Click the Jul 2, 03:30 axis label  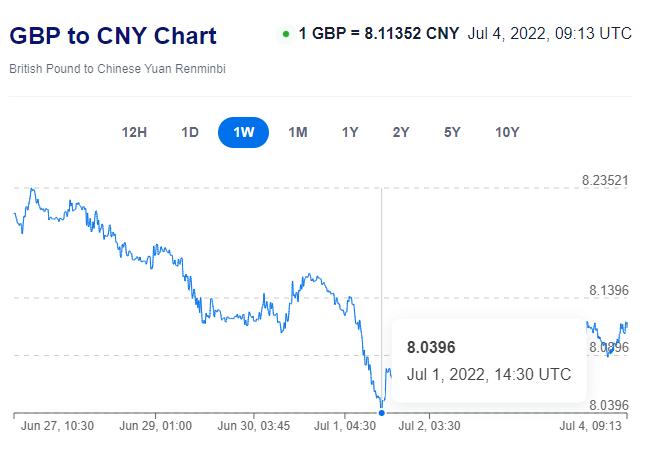[429, 426]
